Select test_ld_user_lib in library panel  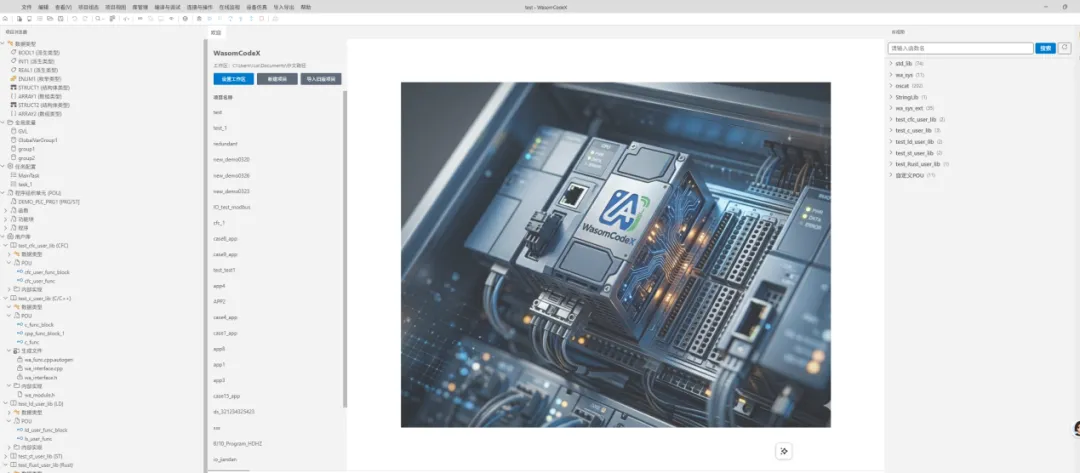click(914, 141)
